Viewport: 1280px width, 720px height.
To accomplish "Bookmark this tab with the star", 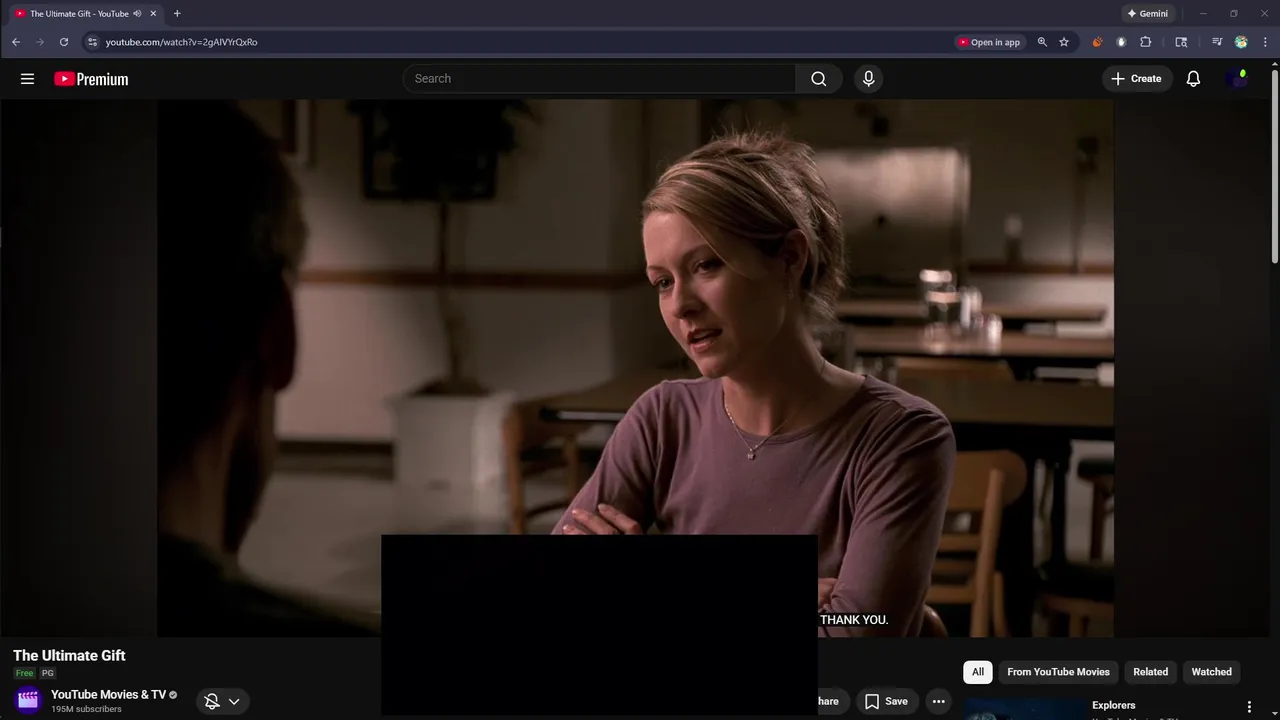I will pos(1064,42).
